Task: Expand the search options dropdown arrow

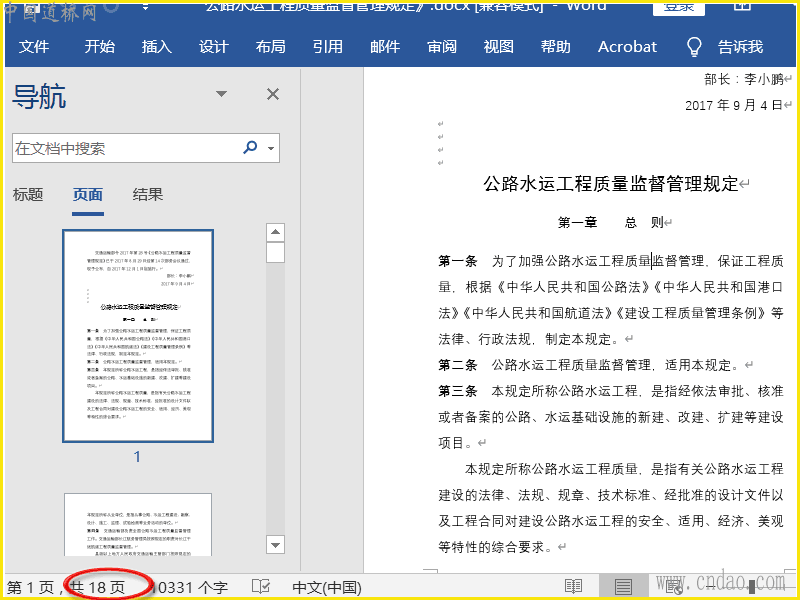Action: pos(271,148)
